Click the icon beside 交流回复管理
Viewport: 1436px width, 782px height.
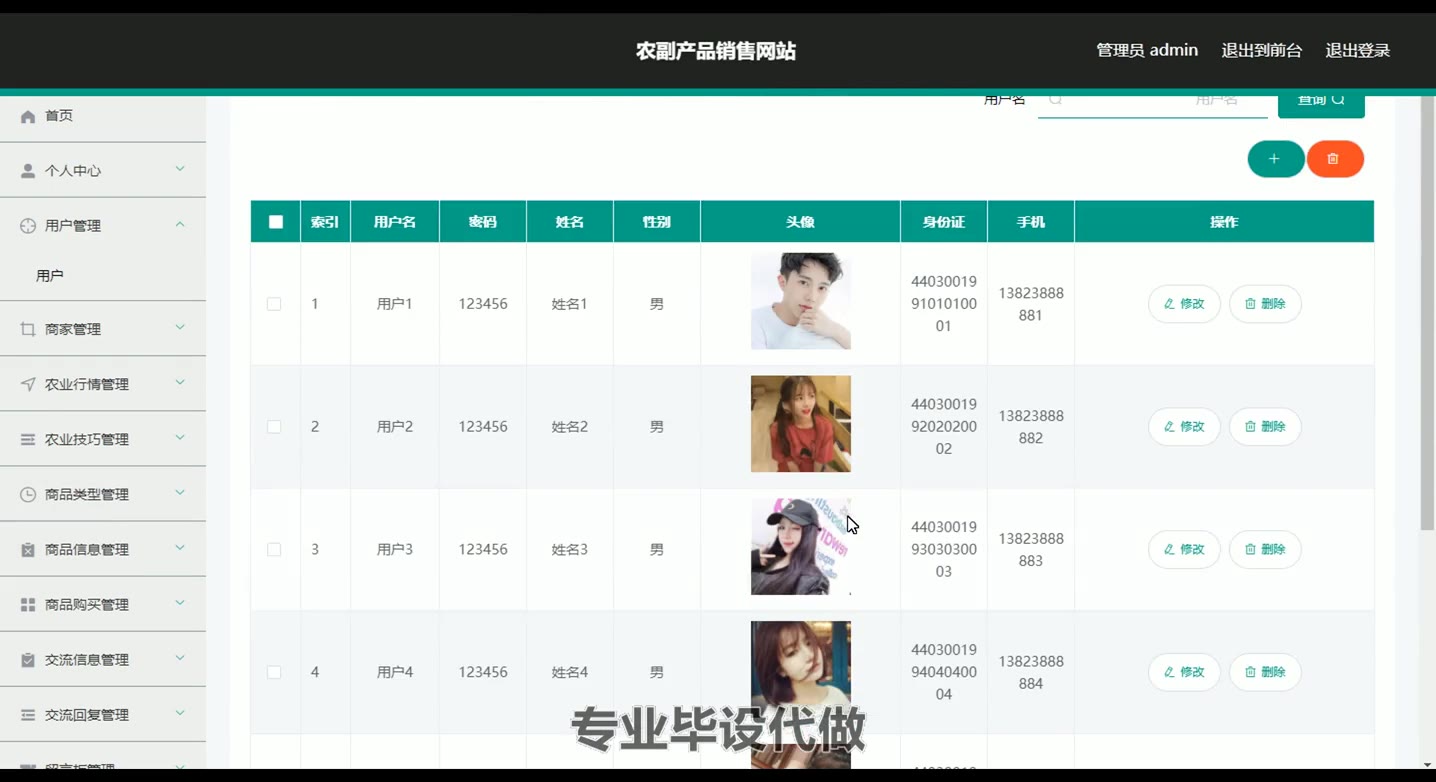pyautogui.click(x=28, y=715)
